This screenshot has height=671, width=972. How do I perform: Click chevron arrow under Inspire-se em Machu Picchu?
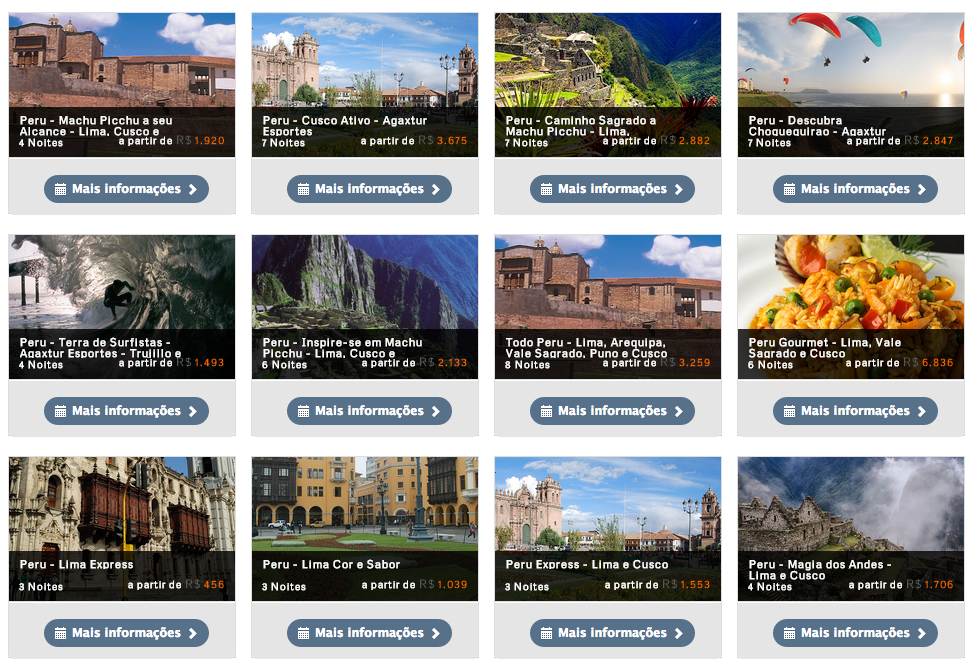click(436, 411)
